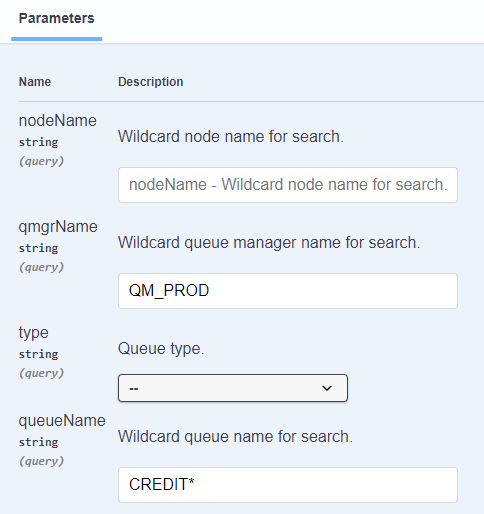Click the string label under type parameter
484x514 pixels.
[x=39, y=354]
